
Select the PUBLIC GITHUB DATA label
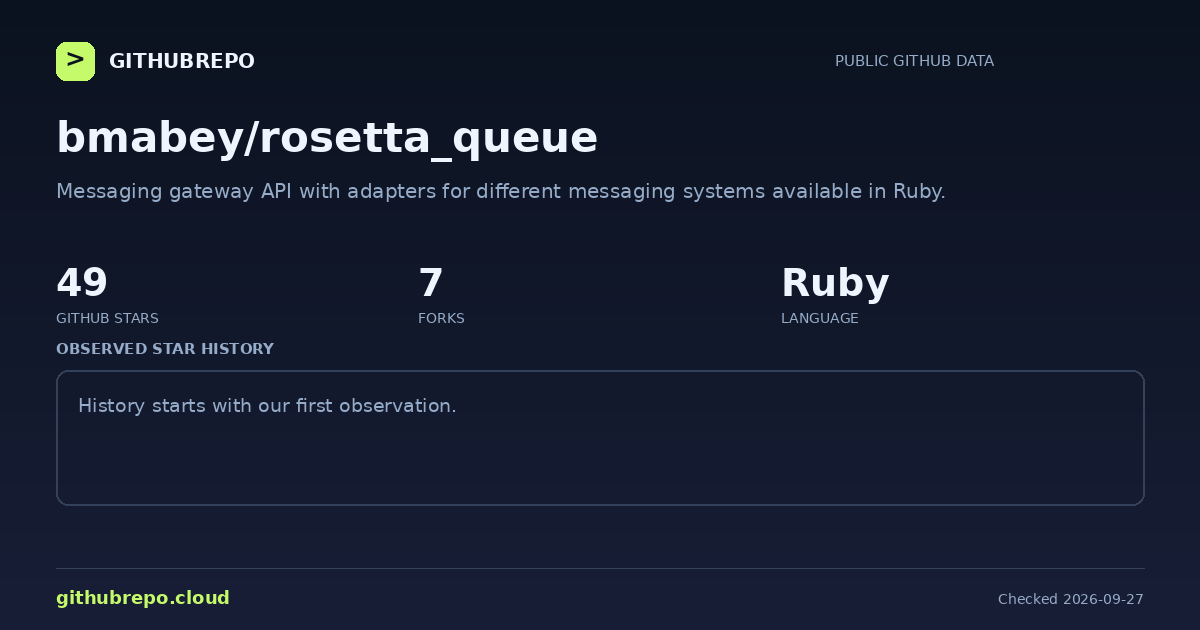914,61
